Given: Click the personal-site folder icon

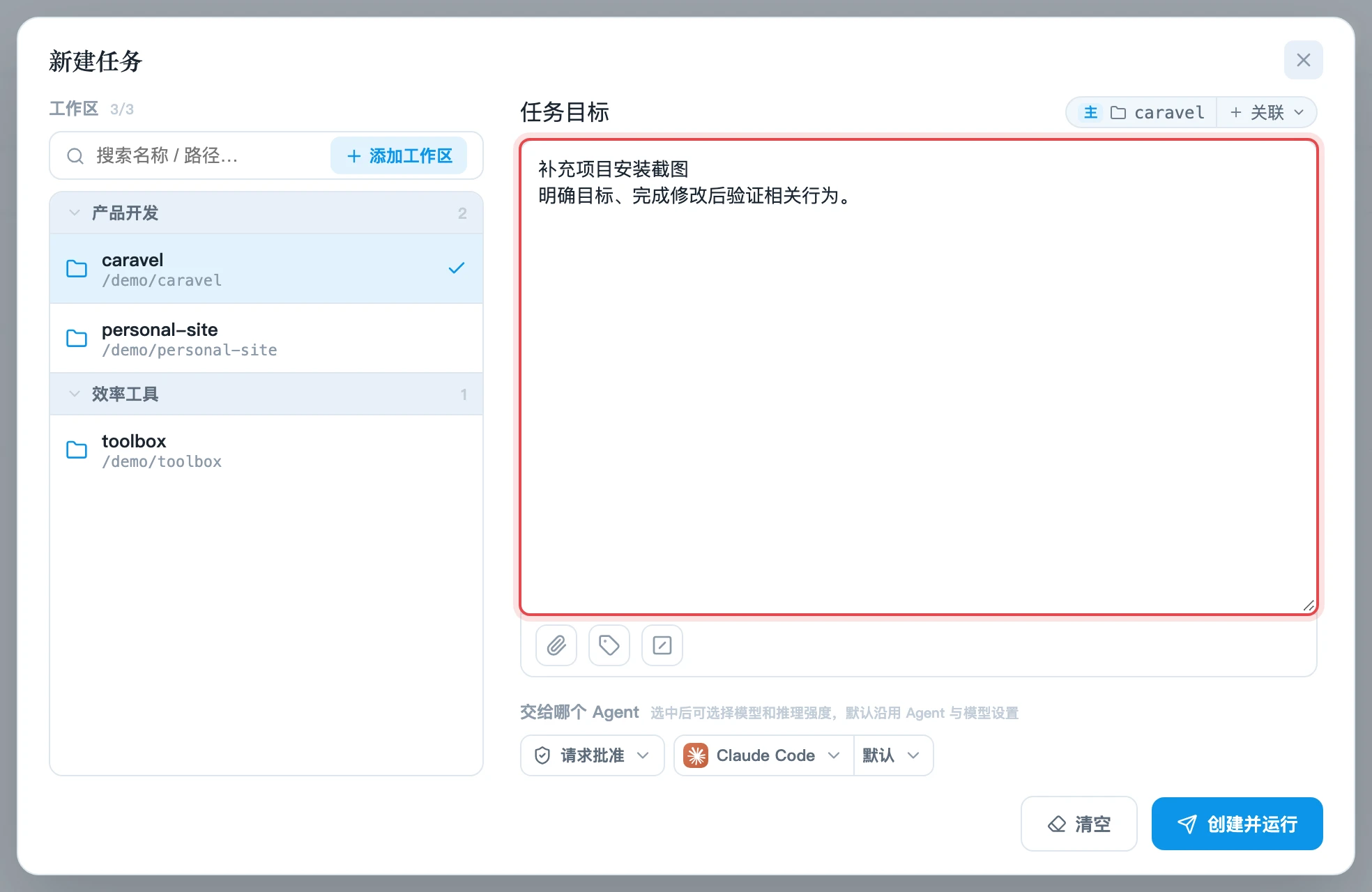Looking at the screenshot, I should [77, 338].
